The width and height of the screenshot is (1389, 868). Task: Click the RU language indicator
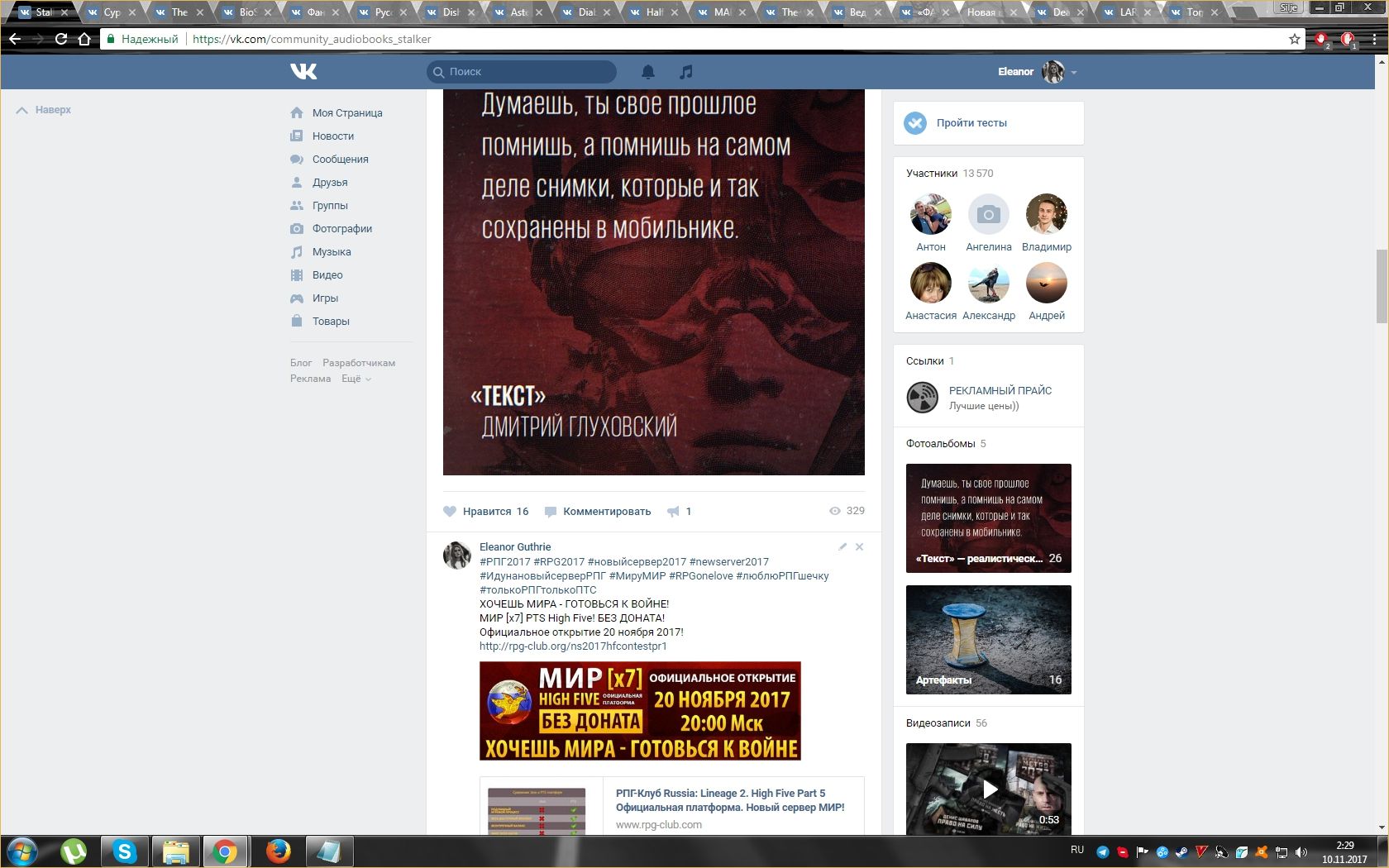[1077, 850]
